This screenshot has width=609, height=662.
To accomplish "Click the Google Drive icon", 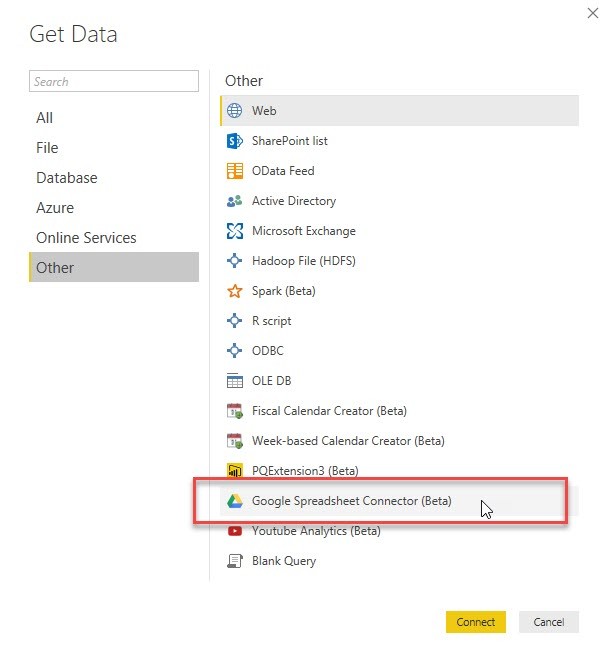I will pyautogui.click(x=234, y=501).
